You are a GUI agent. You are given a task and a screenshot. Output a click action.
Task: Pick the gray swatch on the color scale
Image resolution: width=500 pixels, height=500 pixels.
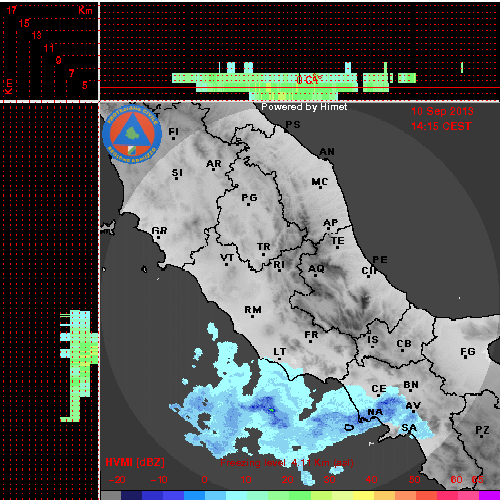[x=111, y=495]
